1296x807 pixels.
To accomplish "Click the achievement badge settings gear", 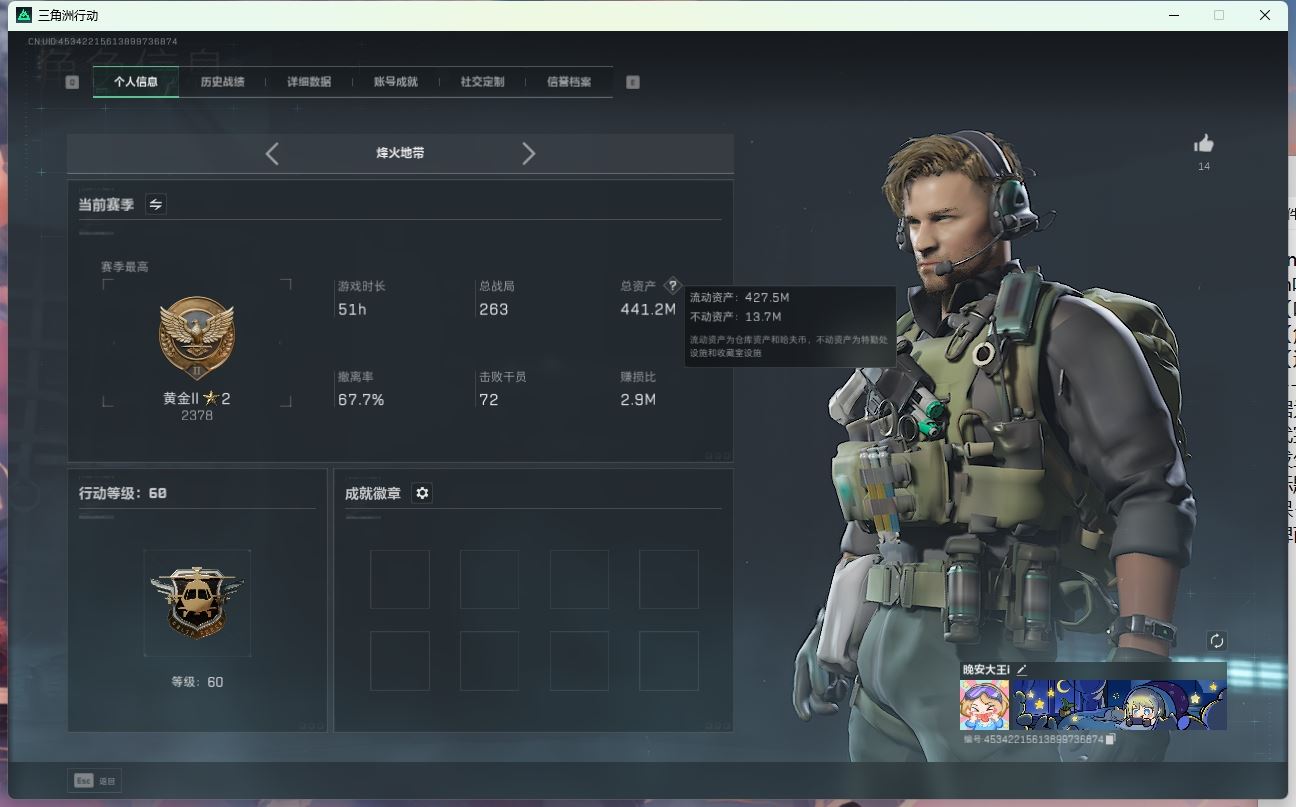I will pos(422,493).
